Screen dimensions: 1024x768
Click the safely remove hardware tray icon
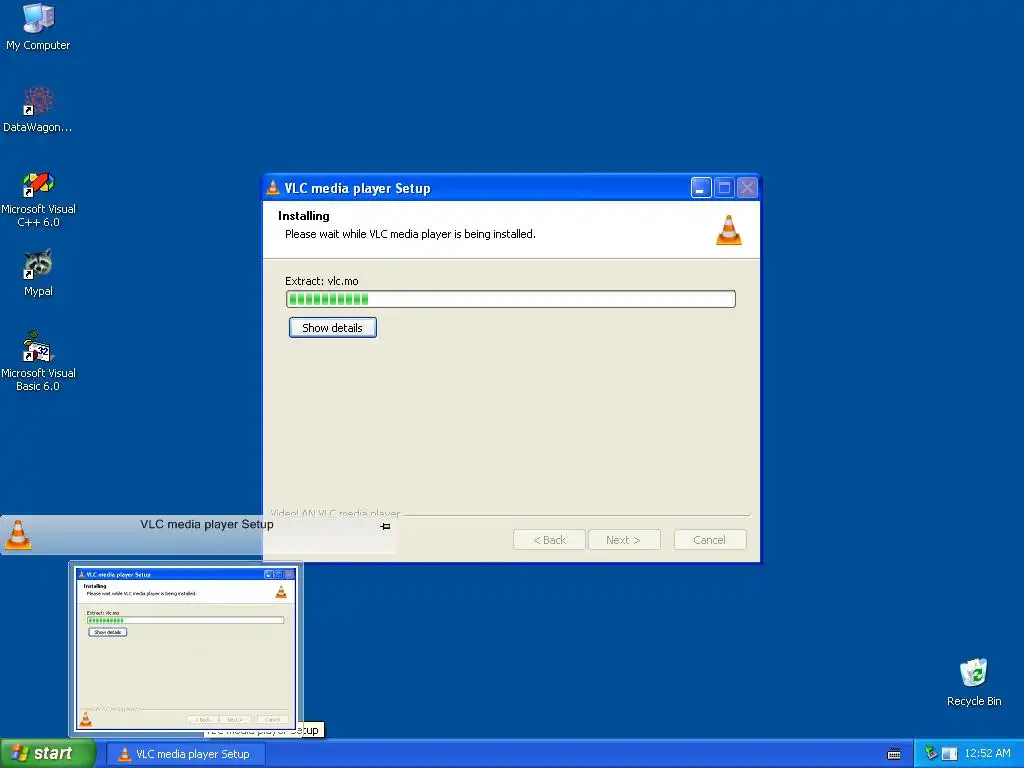click(931, 754)
